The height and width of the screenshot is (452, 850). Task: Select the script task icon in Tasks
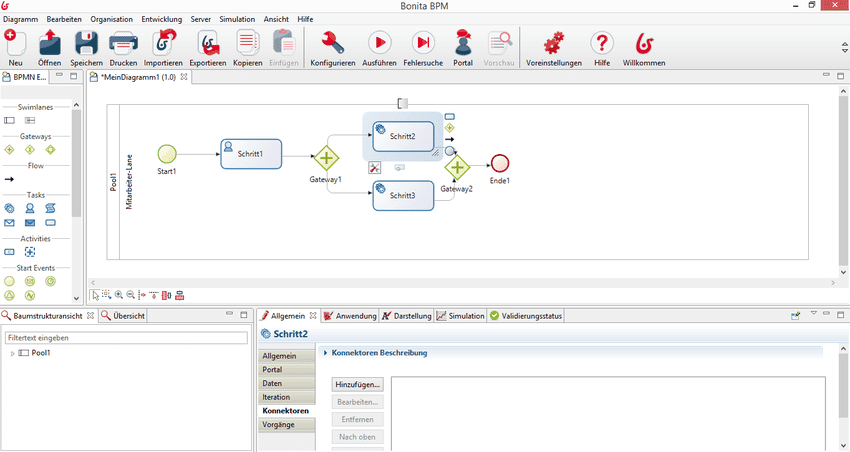click(50, 208)
